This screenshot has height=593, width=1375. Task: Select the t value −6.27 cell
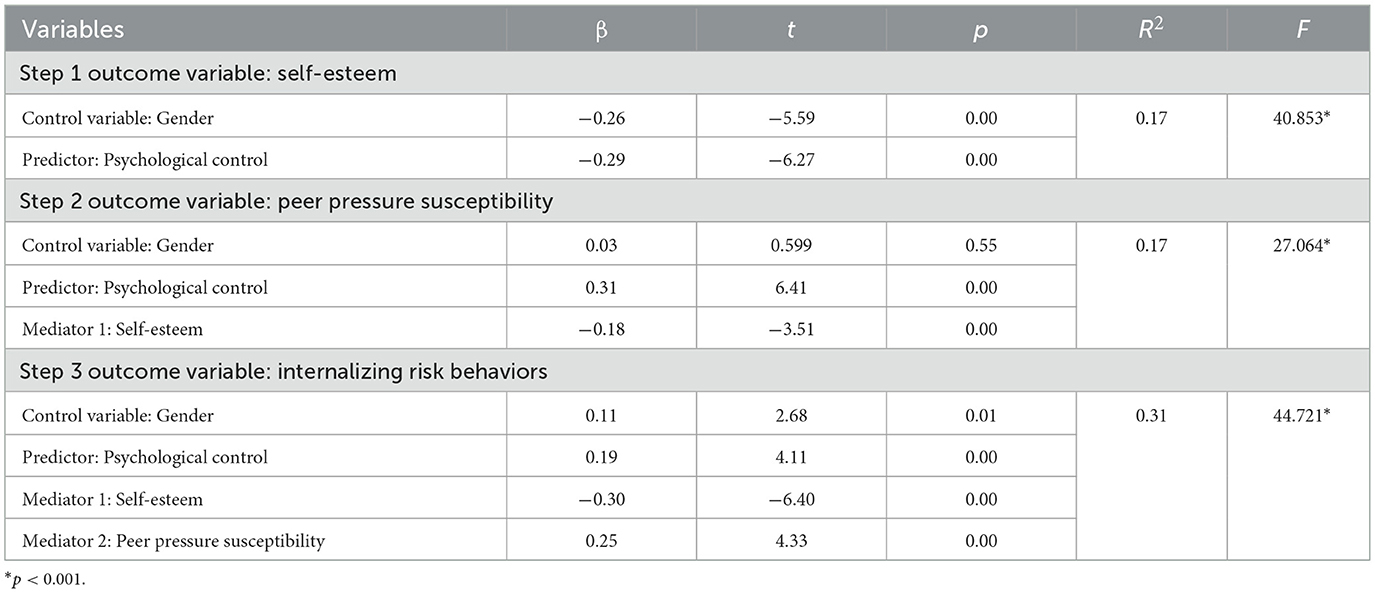[791, 159]
